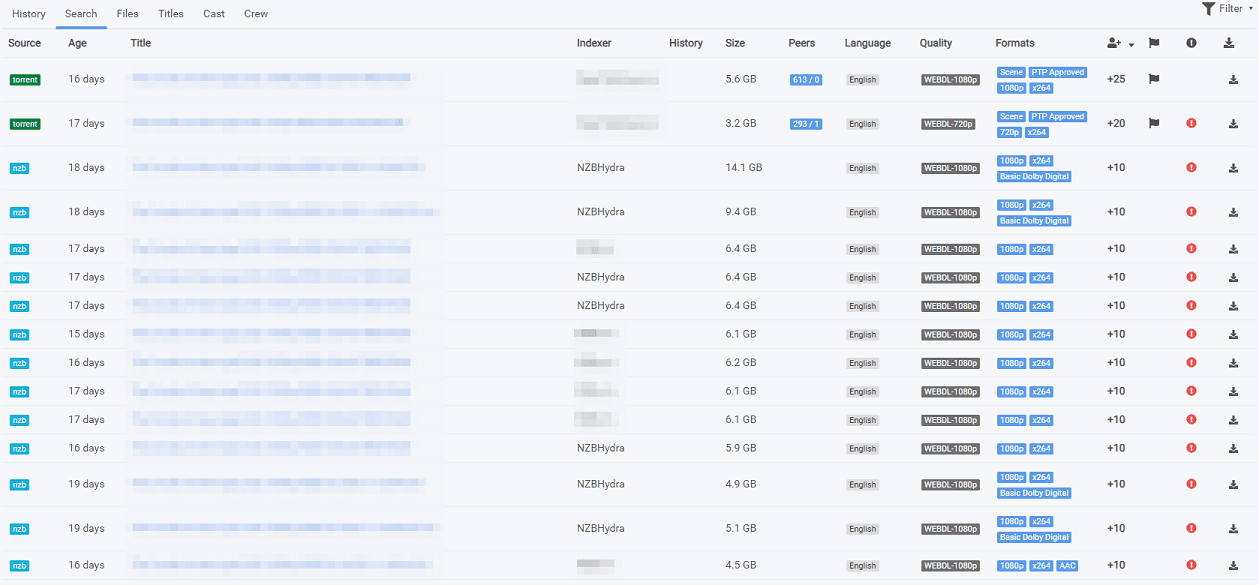Click download icon for 14.1 GB release
The height and width of the screenshot is (585, 1259).
click(1233, 168)
